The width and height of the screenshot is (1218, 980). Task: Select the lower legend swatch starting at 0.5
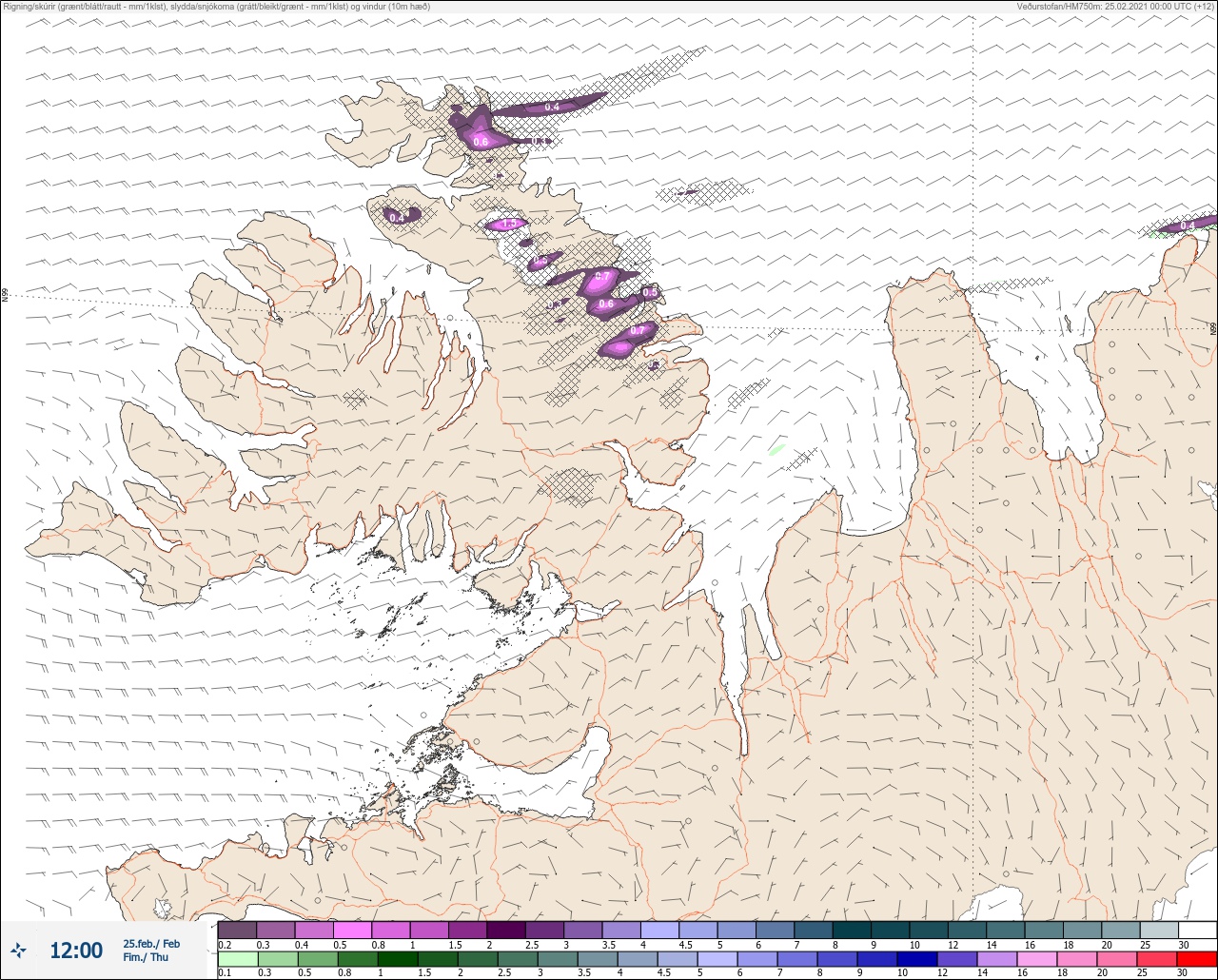[x=318, y=959]
